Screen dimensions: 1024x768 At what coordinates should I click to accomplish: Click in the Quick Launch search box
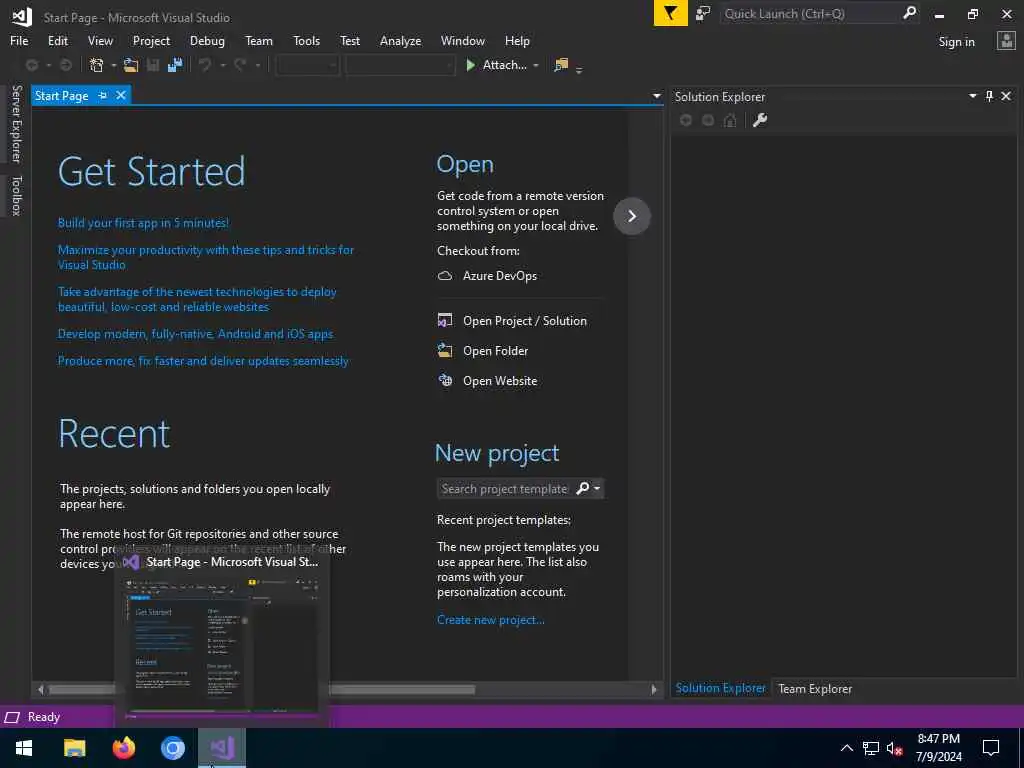click(810, 13)
